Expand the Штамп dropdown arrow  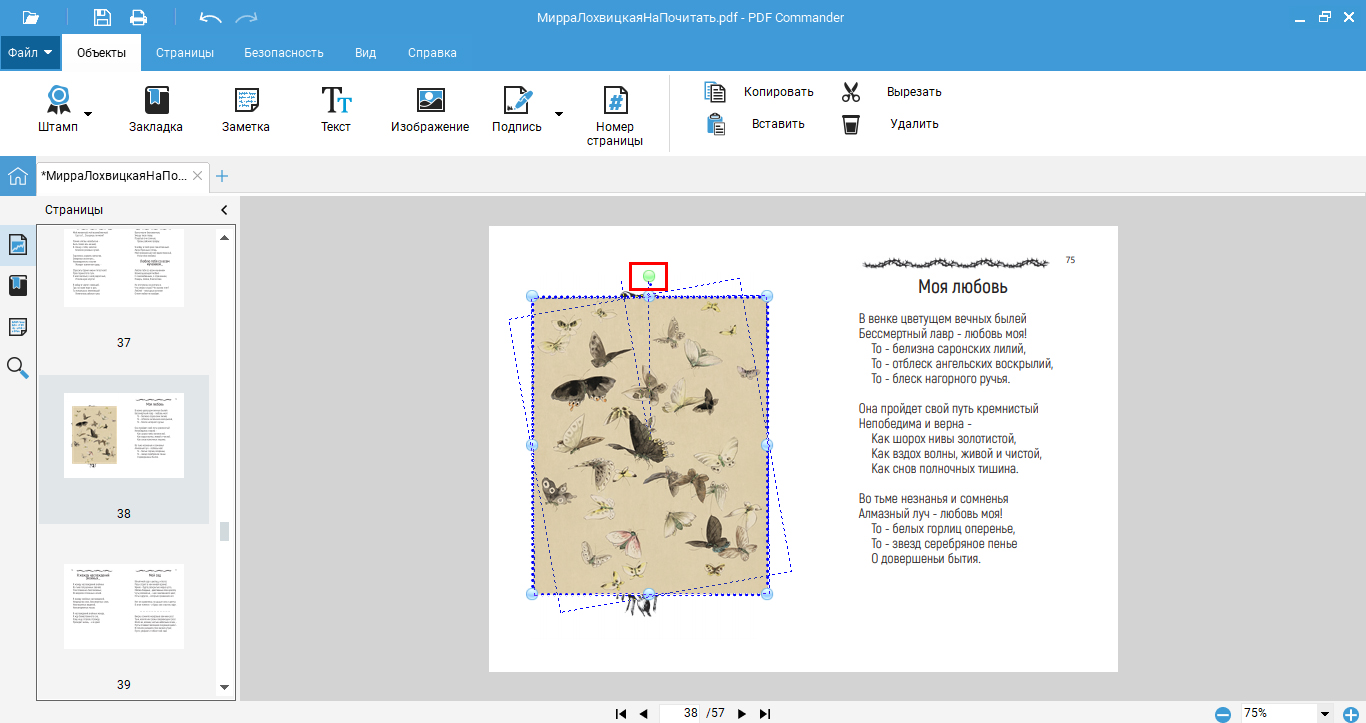(88, 114)
